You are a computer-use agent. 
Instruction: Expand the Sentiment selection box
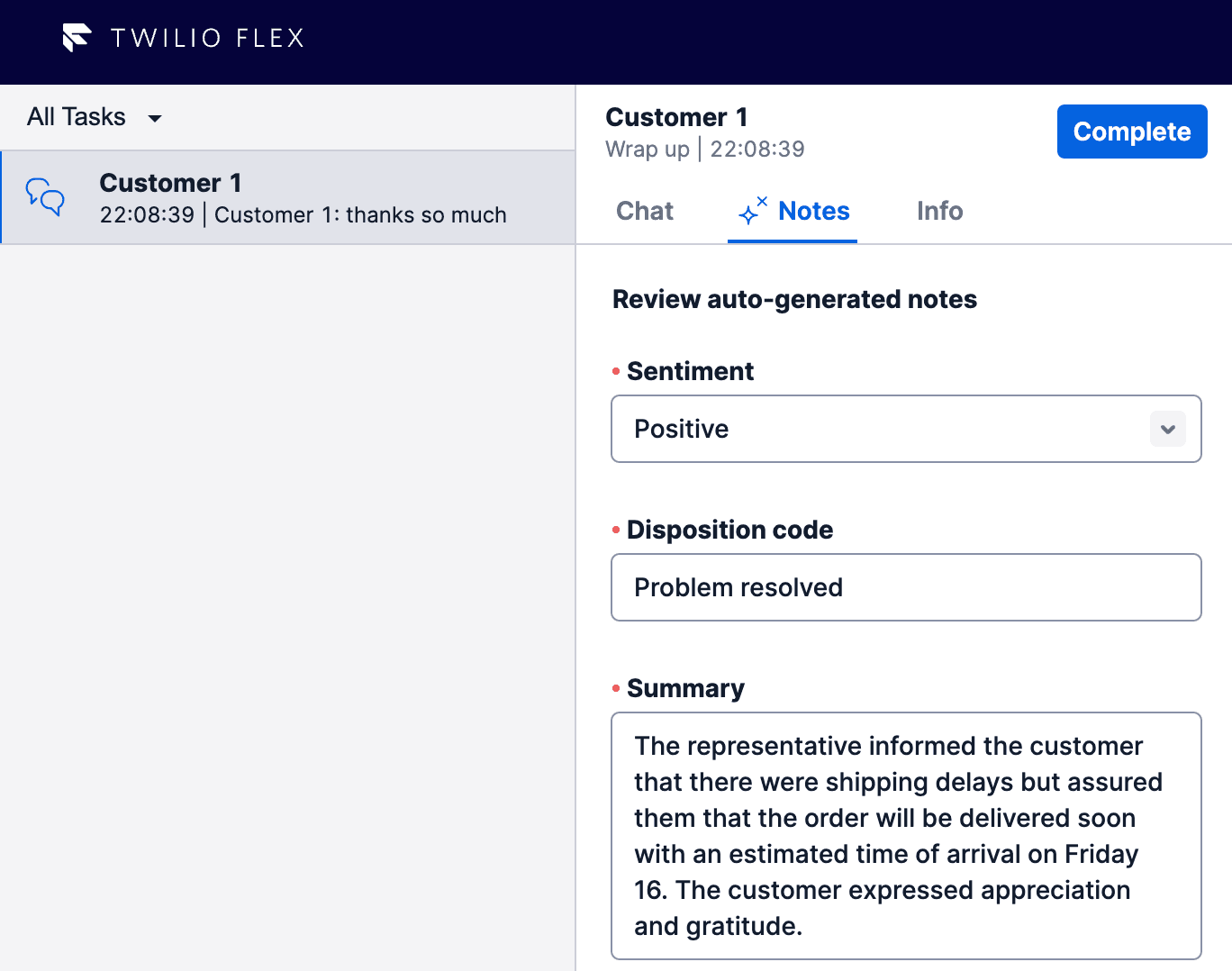[x=901, y=429]
